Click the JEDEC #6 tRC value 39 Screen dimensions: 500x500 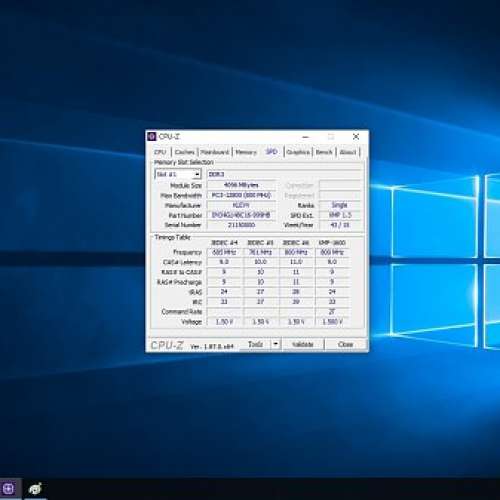click(x=296, y=302)
